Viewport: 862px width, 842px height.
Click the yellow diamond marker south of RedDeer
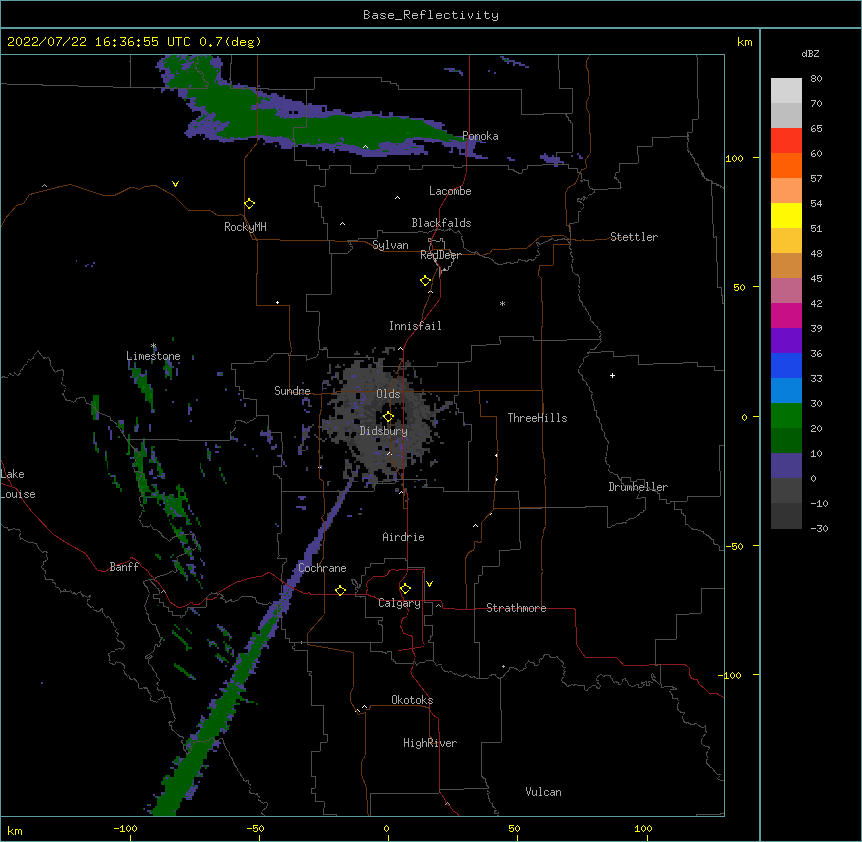[426, 281]
